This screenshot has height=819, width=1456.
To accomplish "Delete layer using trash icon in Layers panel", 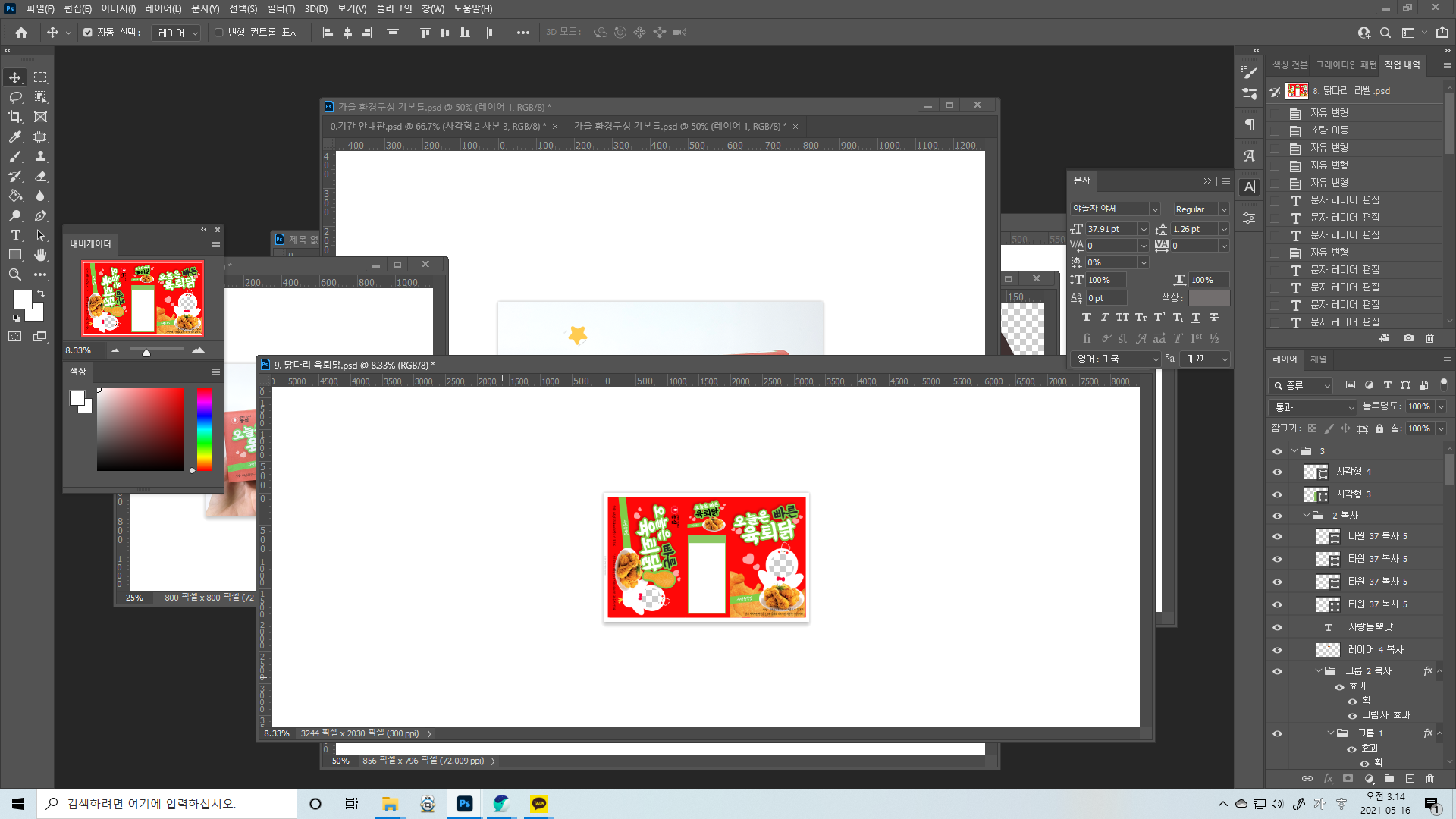I will click(1429, 778).
